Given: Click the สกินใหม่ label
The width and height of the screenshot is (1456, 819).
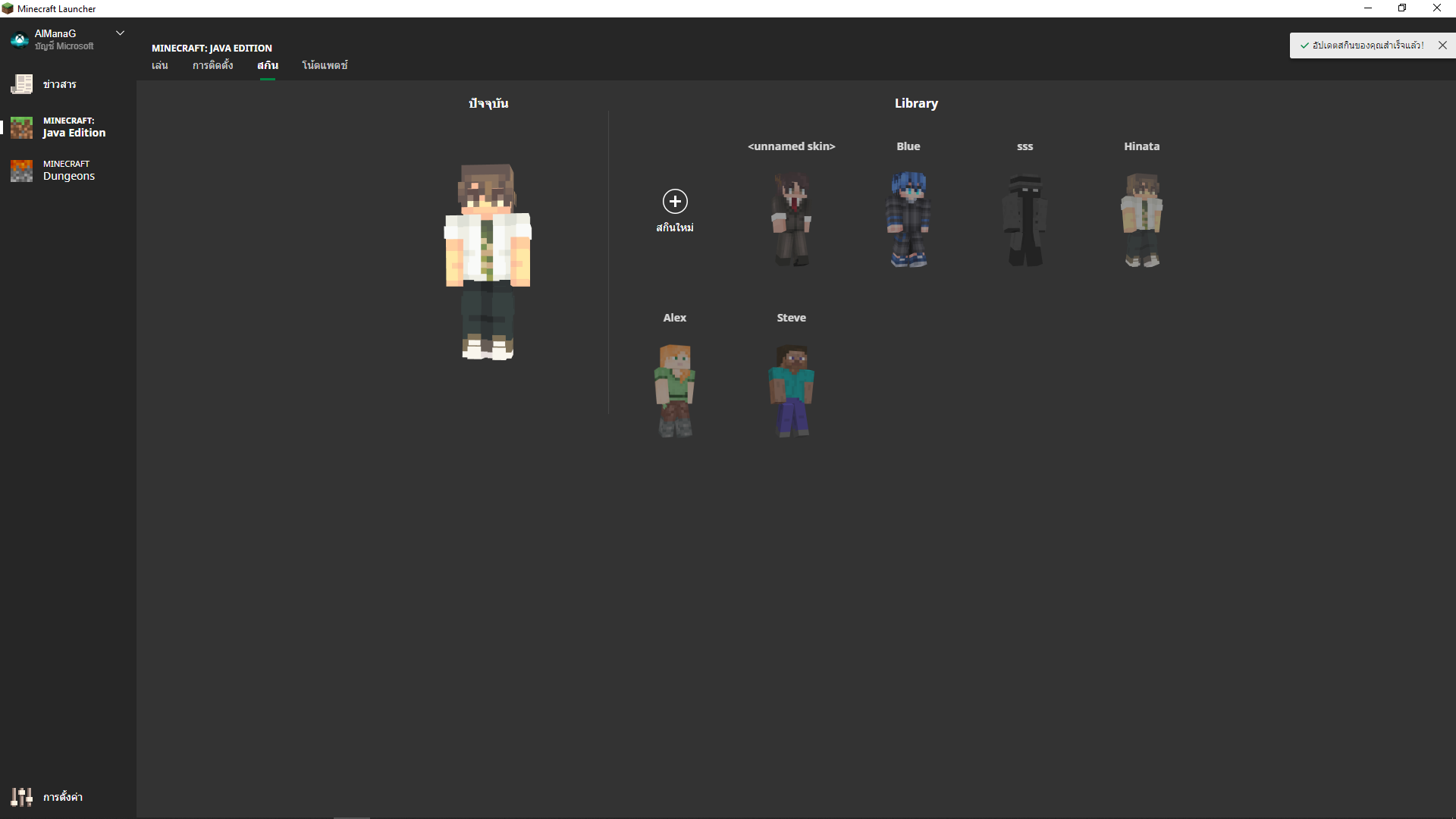Looking at the screenshot, I should coord(675,227).
